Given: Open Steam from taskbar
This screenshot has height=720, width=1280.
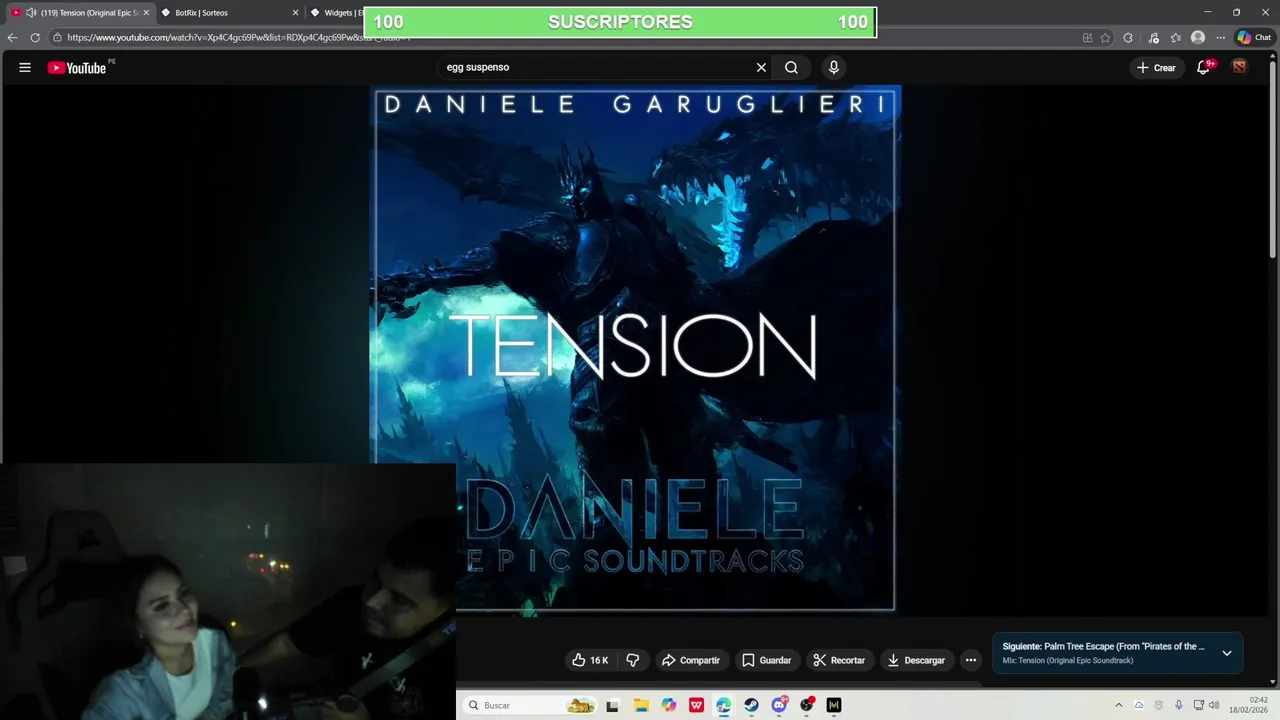Looking at the screenshot, I should click(751, 705).
